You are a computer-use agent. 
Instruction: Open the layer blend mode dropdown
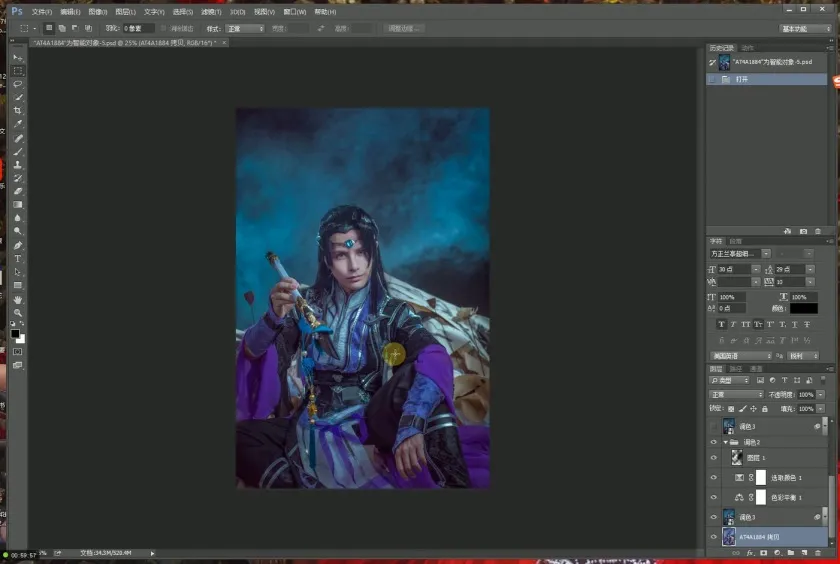736,395
